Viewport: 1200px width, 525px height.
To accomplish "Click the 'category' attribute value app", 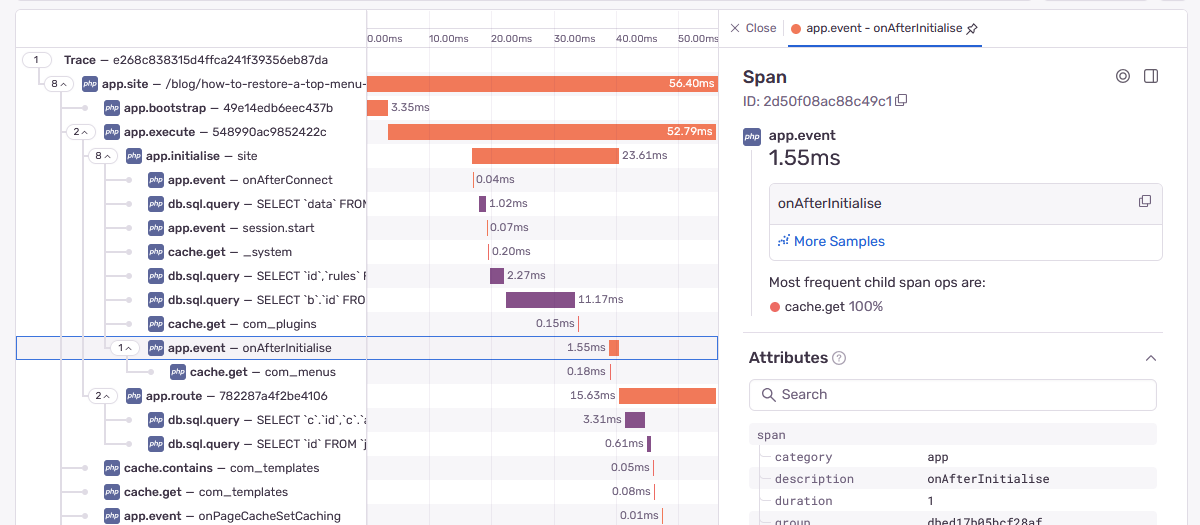I will tap(938, 457).
